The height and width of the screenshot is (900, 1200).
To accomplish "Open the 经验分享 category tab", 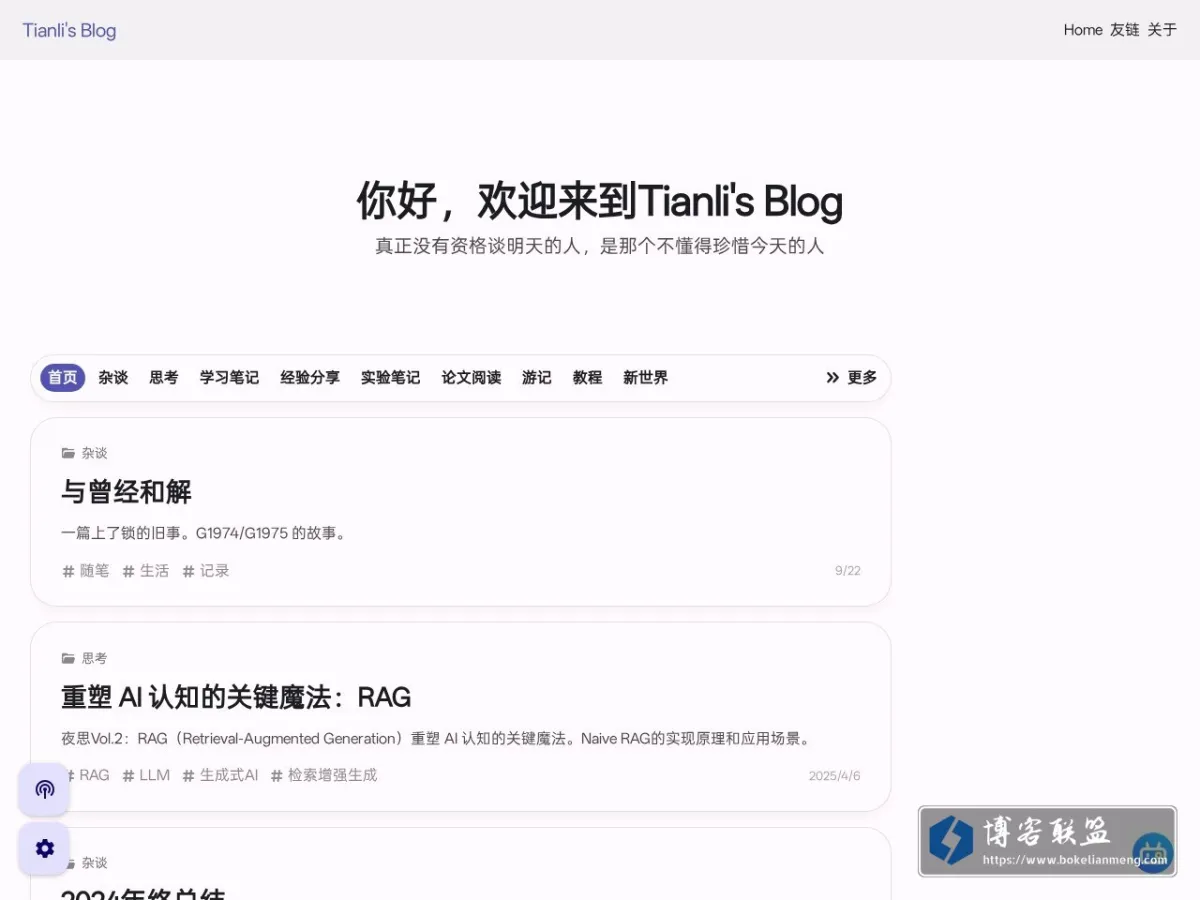I will pos(310,377).
